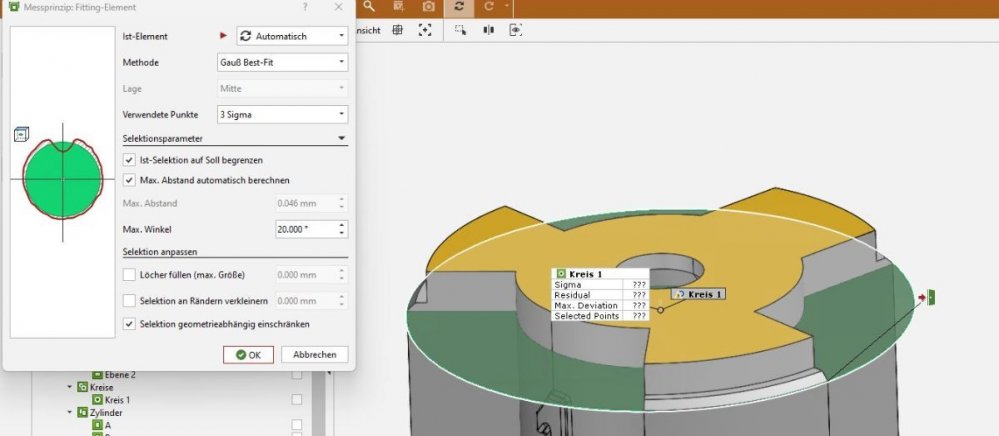The width and height of the screenshot is (999, 436).
Task: Click the OK button
Action: pyautogui.click(x=248, y=355)
